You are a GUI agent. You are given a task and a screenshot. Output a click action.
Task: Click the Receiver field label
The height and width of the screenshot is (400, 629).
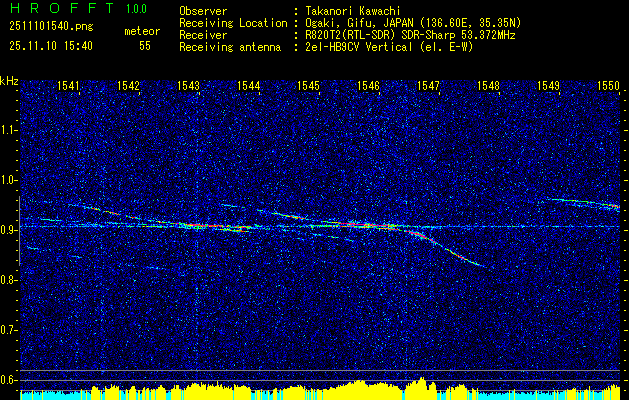coord(203,35)
